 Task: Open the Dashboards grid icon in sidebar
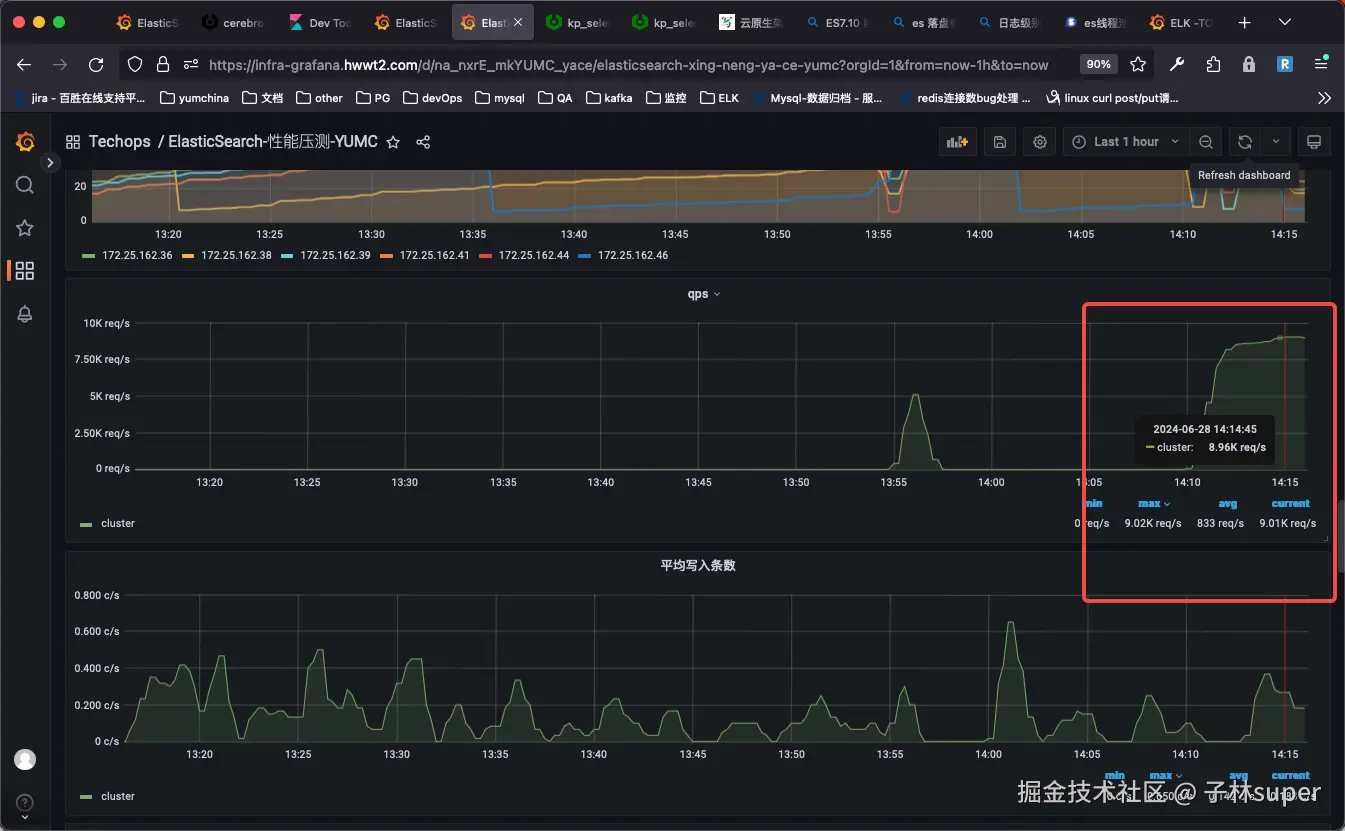(25, 271)
